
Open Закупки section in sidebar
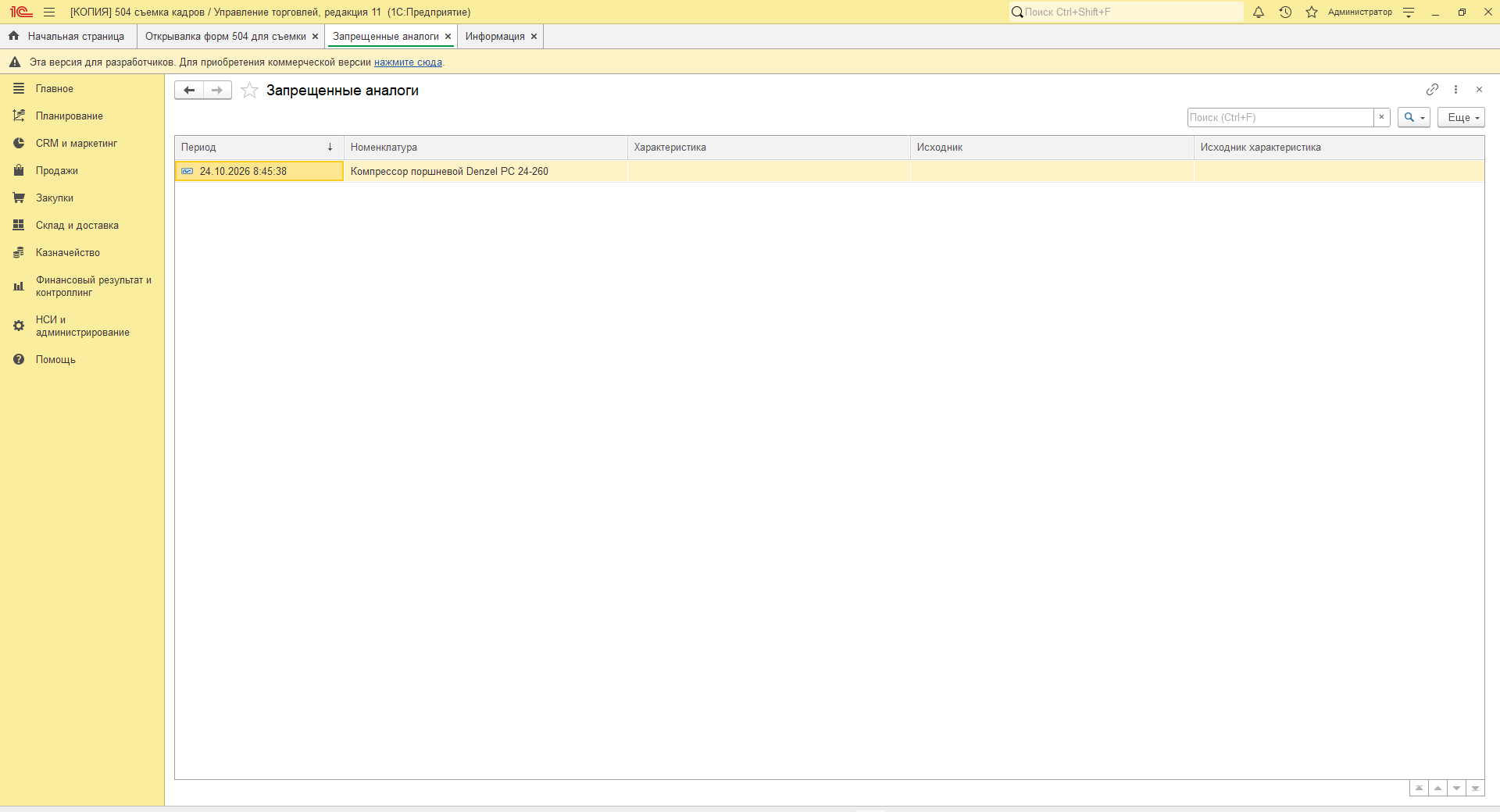[x=82, y=198]
